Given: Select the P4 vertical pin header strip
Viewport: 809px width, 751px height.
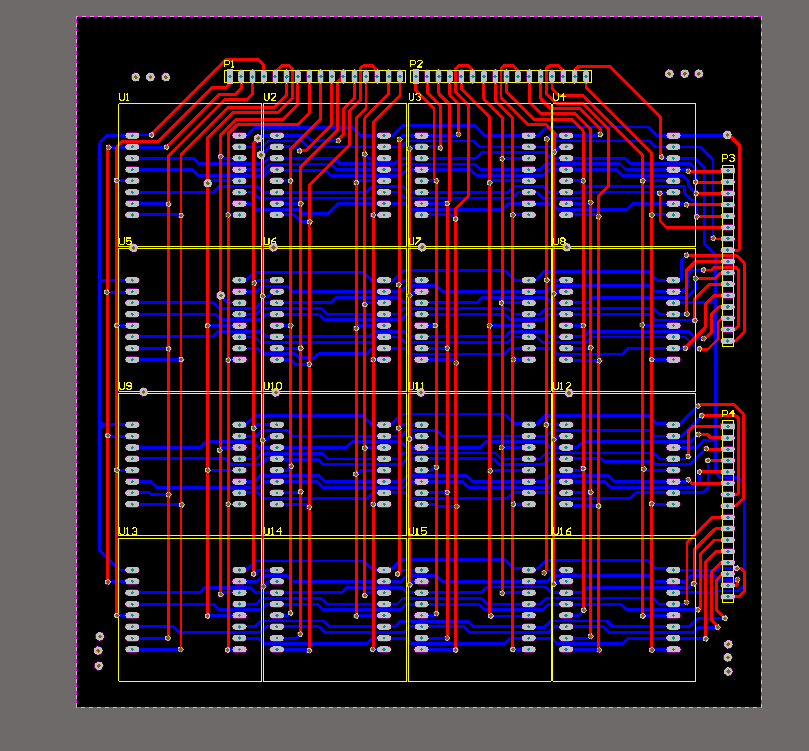Looking at the screenshot, I should tap(728, 512).
